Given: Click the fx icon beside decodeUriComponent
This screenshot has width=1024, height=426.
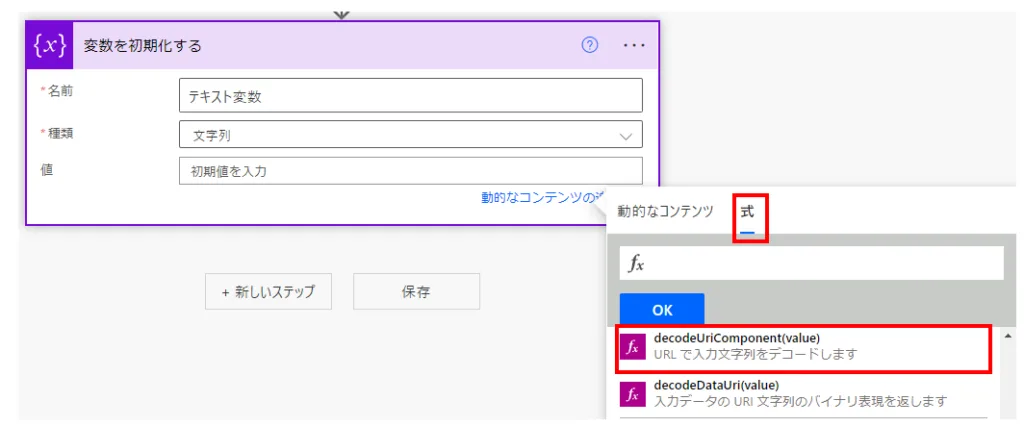Looking at the screenshot, I should click(632, 347).
